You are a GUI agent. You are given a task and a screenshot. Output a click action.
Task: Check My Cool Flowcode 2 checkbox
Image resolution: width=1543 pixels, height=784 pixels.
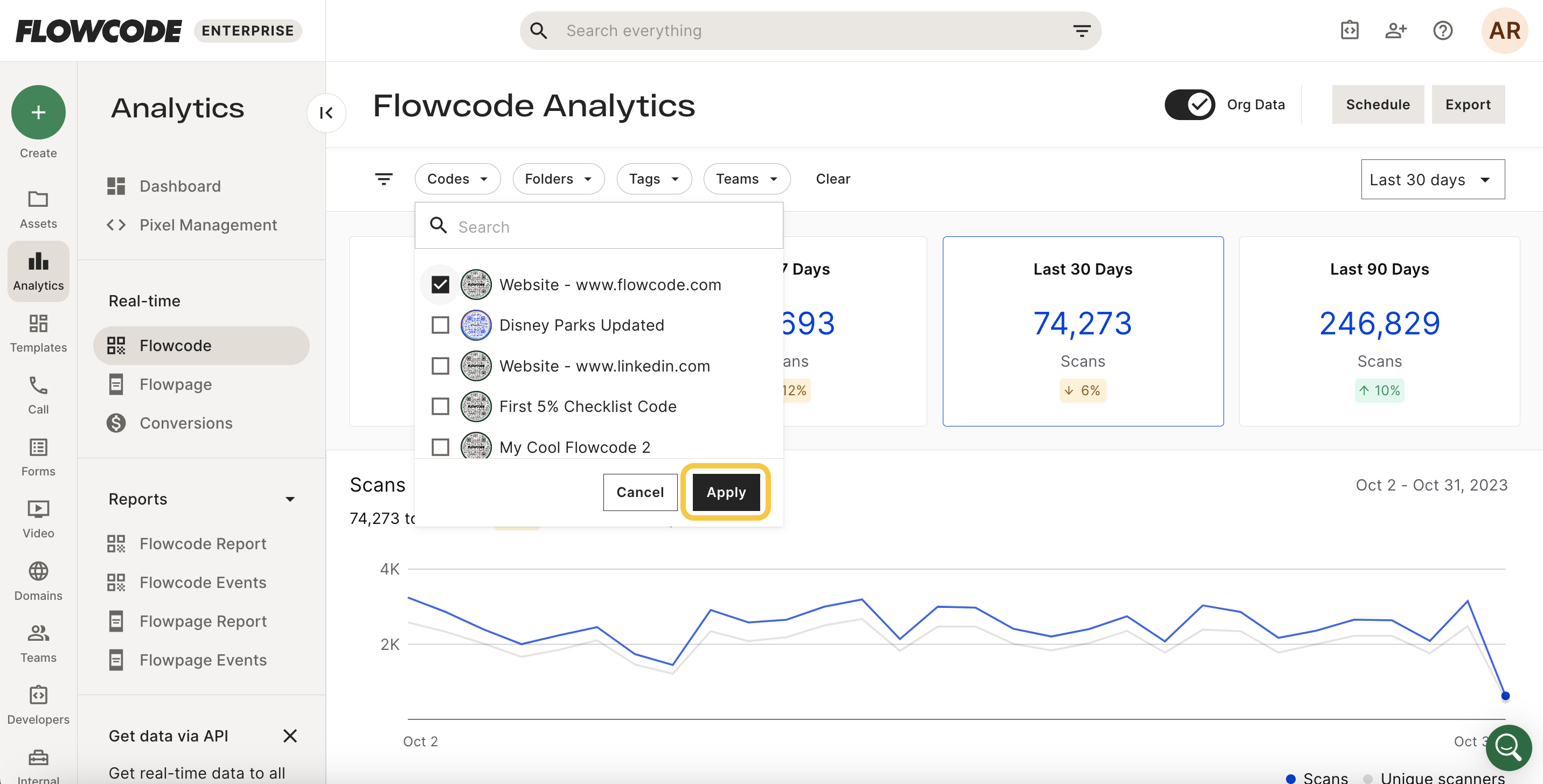pyautogui.click(x=440, y=447)
